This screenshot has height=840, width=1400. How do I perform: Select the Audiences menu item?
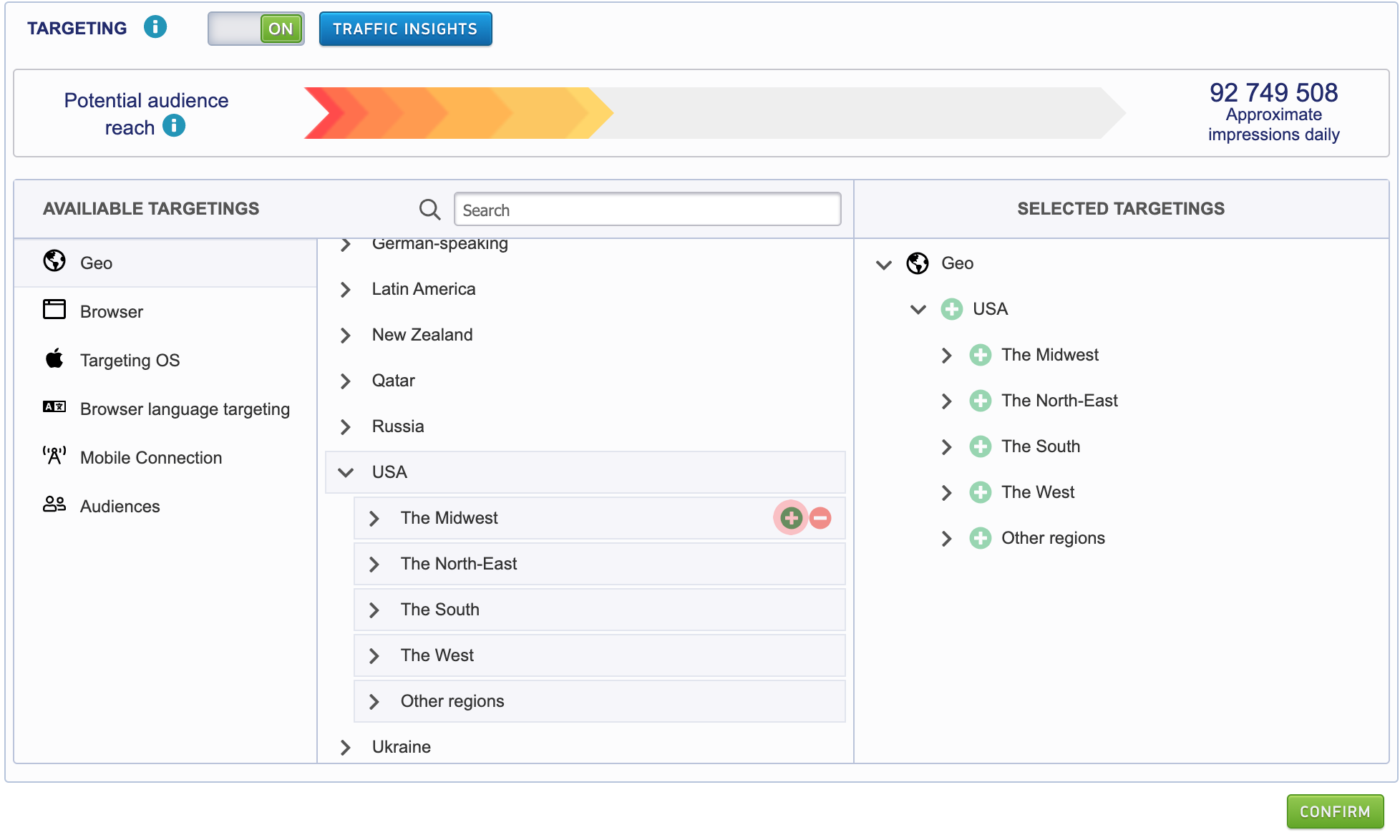(x=119, y=505)
